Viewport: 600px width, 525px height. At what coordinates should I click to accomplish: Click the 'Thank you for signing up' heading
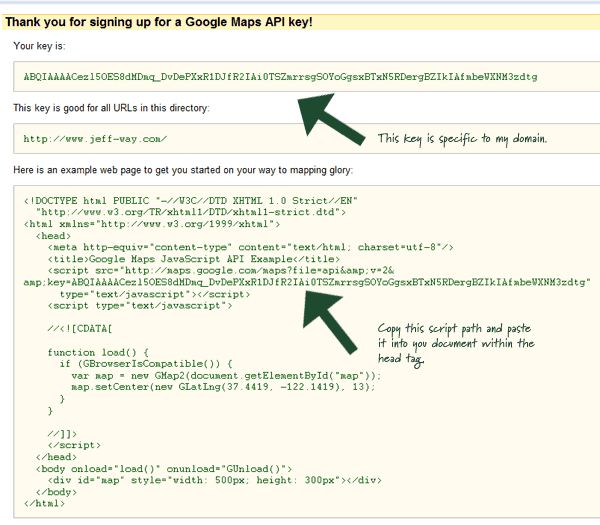159,22
